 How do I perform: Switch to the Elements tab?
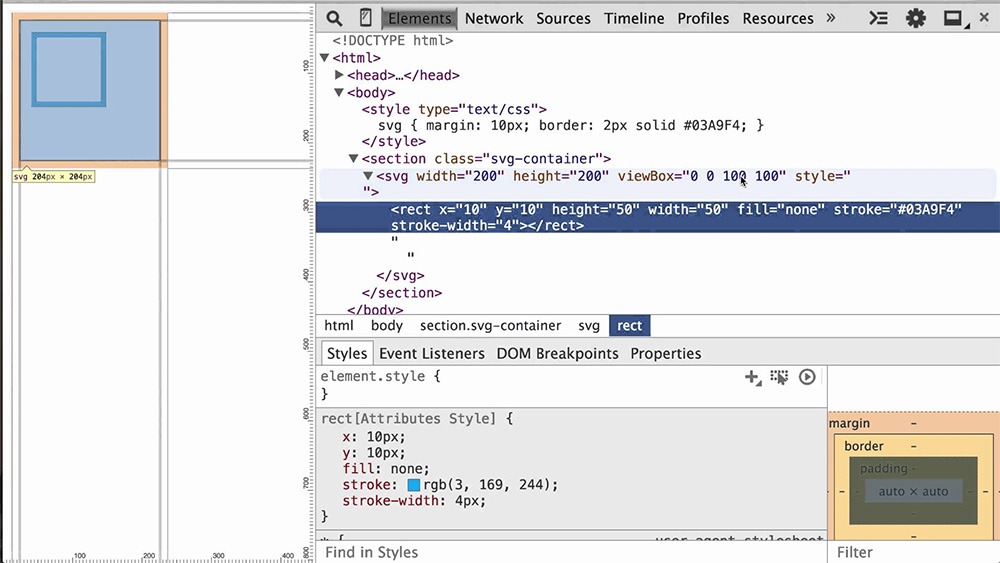(x=419, y=18)
